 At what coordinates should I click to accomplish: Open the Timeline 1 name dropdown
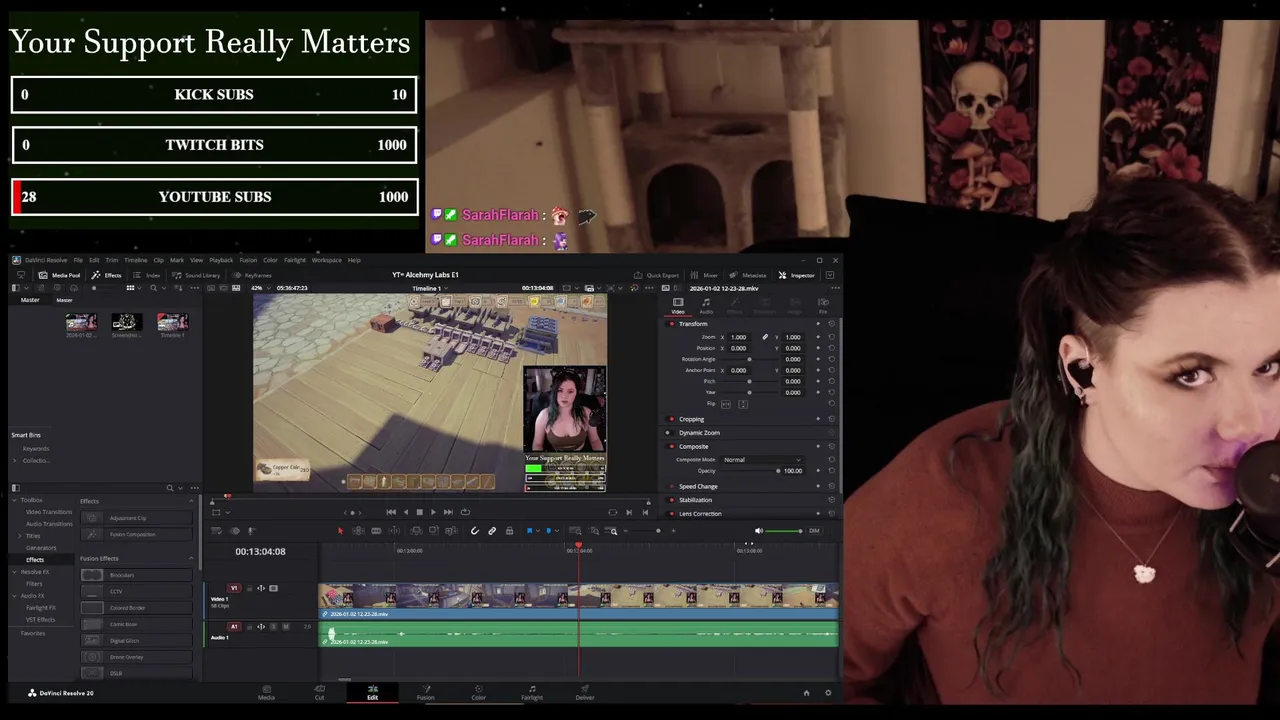(430, 288)
